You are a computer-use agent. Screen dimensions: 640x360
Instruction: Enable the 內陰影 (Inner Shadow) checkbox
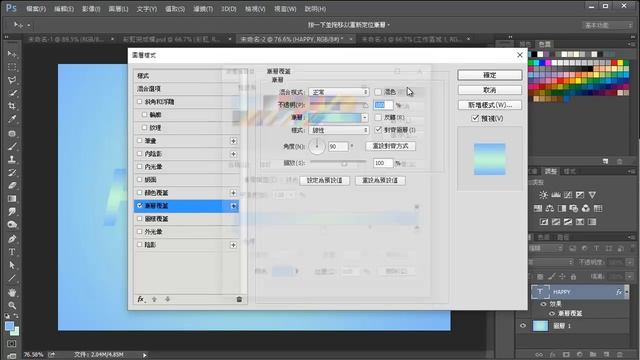(140, 154)
